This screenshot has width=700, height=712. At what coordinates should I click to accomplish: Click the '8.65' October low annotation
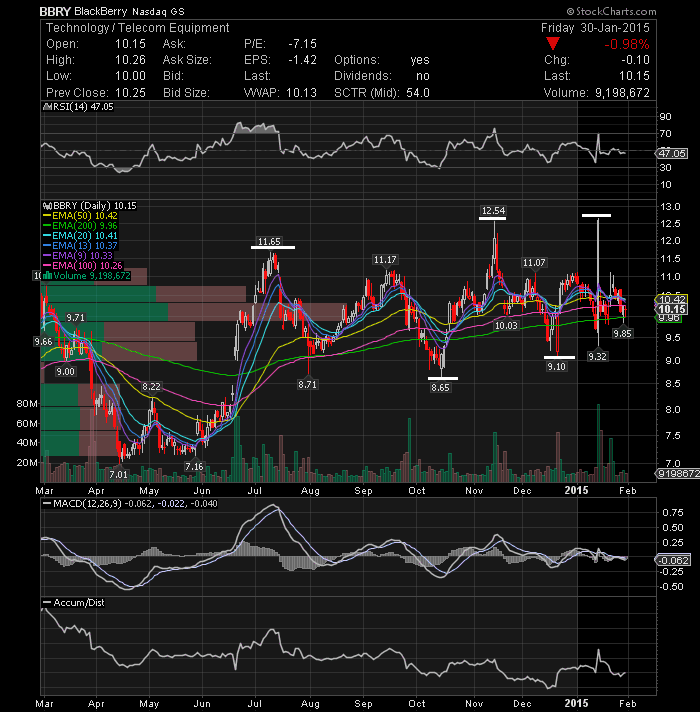click(x=440, y=388)
